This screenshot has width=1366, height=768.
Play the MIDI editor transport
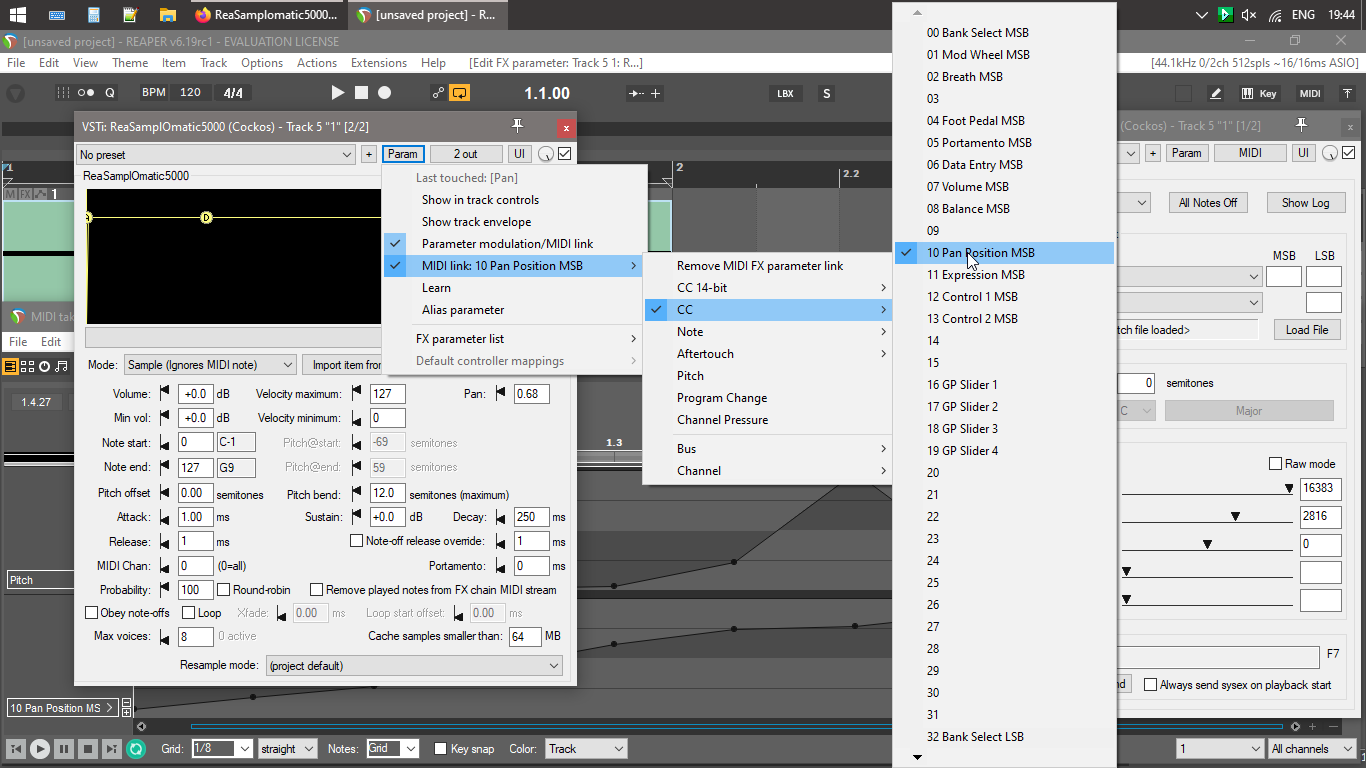[39, 748]
